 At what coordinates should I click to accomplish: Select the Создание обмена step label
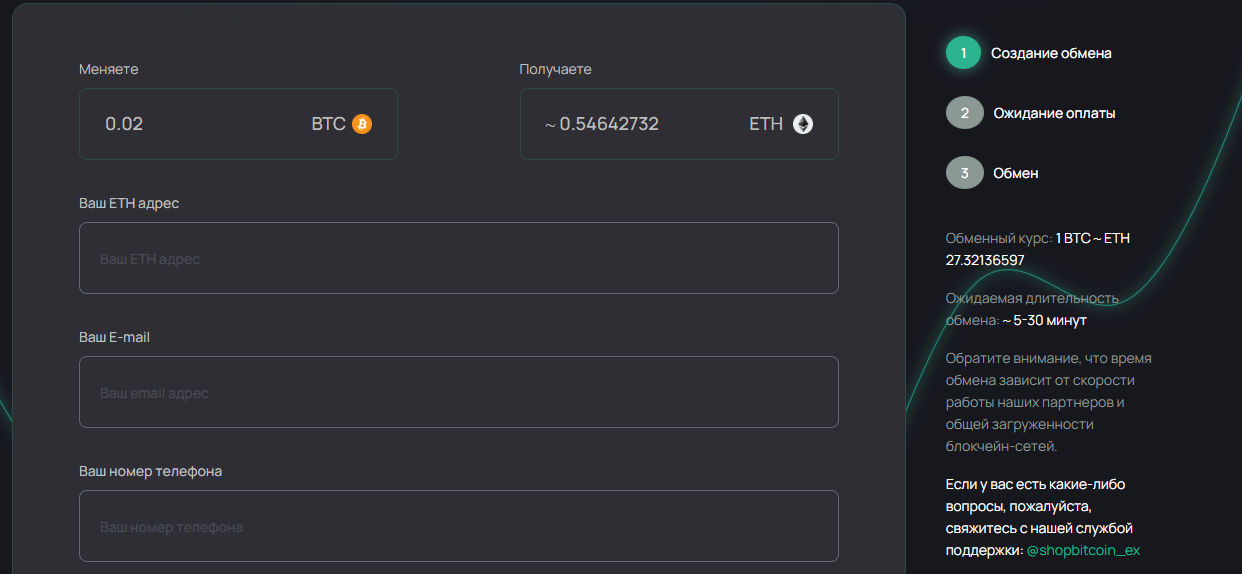(1051, 53)
